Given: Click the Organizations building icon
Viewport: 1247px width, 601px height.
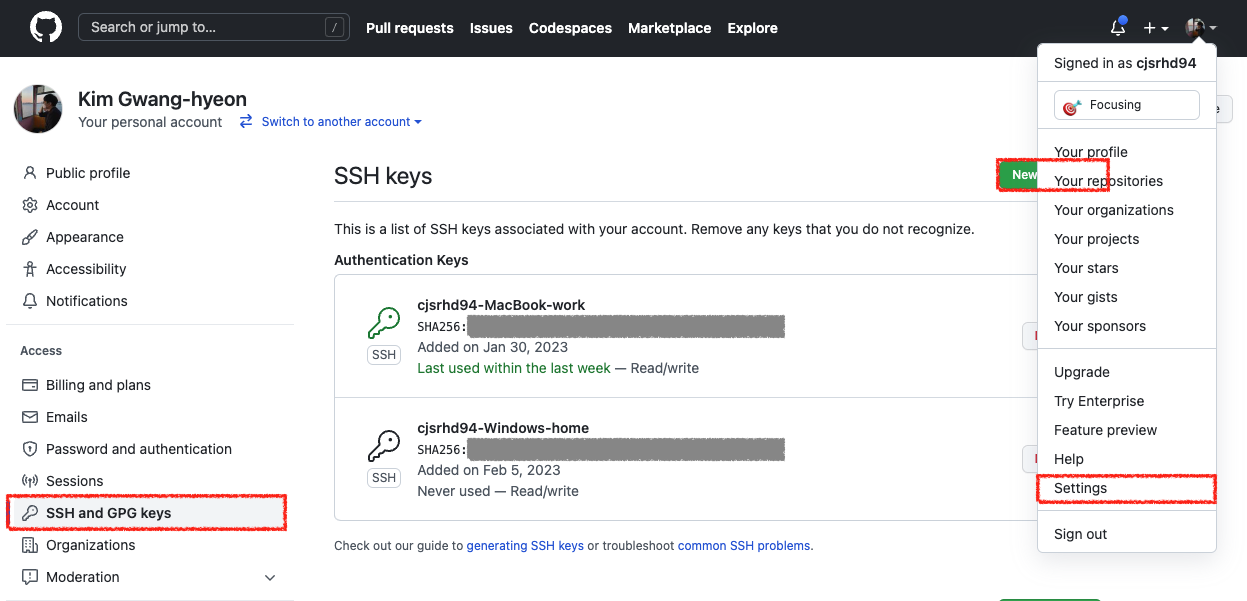Looking at the screenshot, I should click(29, 545).
